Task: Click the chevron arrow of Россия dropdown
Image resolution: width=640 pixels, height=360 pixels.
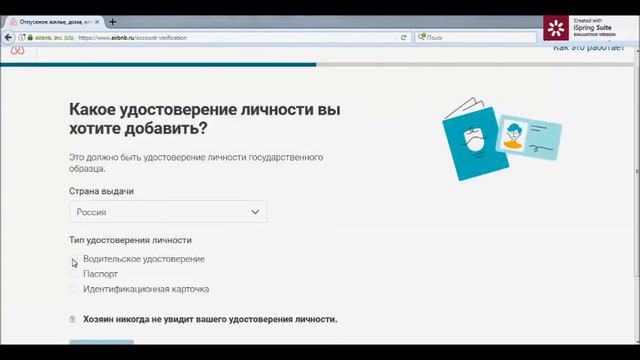Action: tap(255, 212)
